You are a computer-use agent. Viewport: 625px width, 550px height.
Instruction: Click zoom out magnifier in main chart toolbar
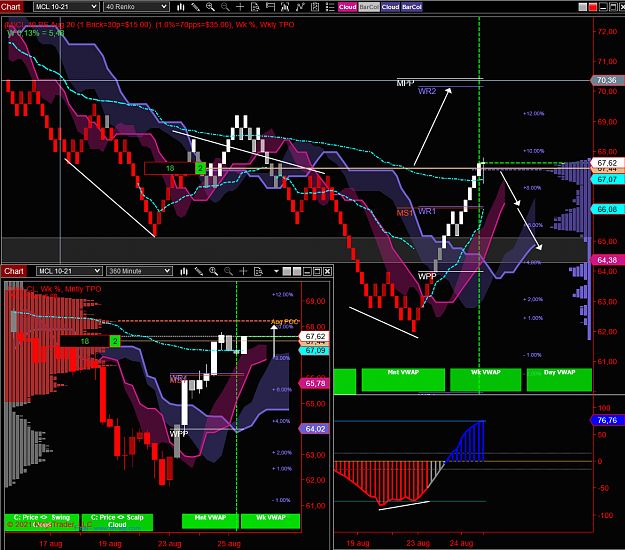point(225,7)
